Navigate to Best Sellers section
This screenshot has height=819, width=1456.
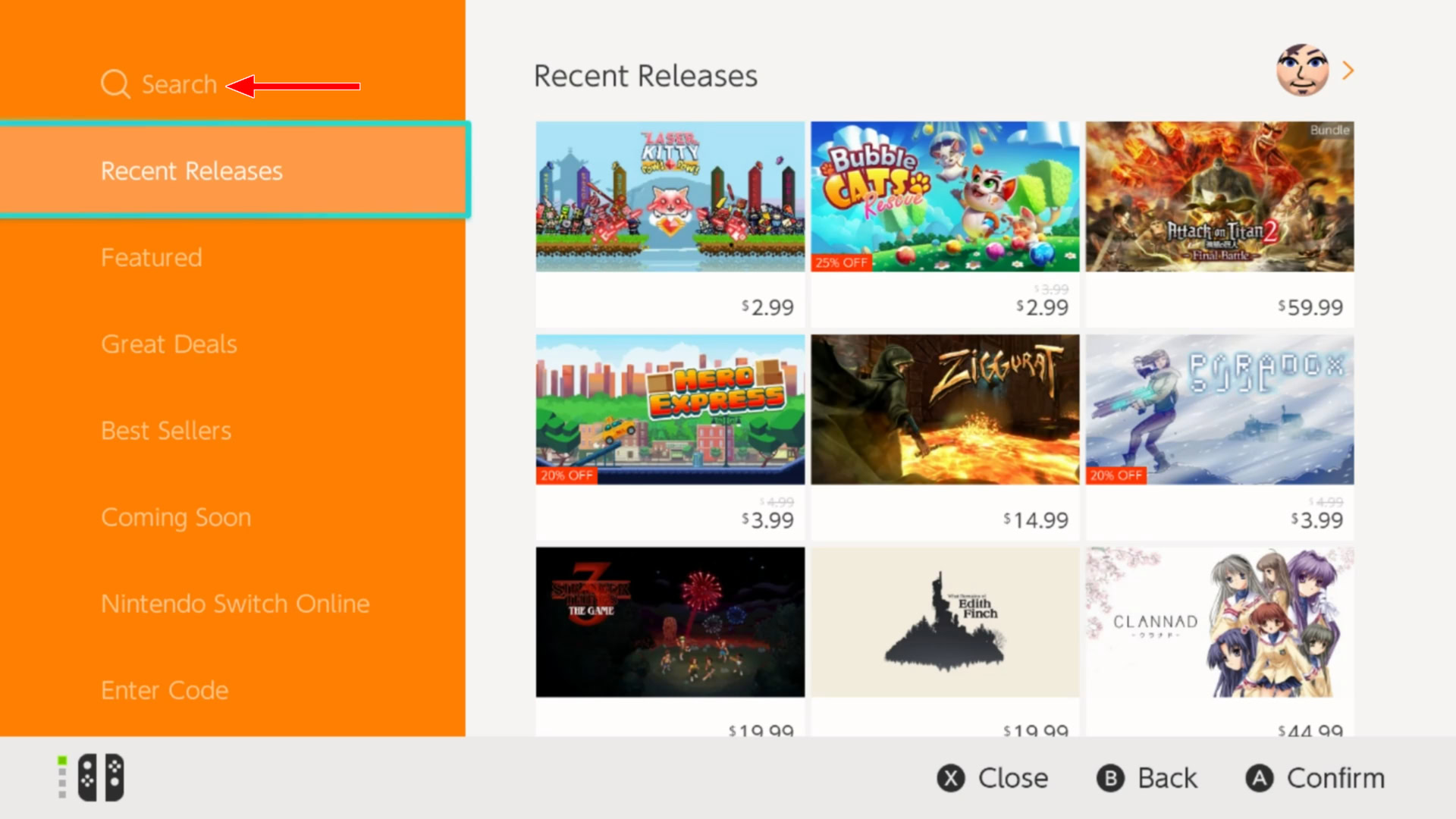[x=165, y=430]
